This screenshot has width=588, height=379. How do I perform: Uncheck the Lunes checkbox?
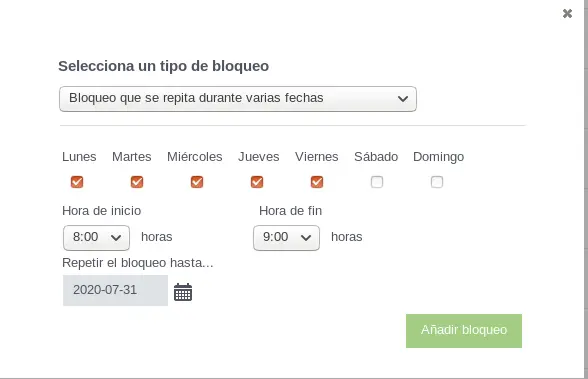tap(77, 182)
